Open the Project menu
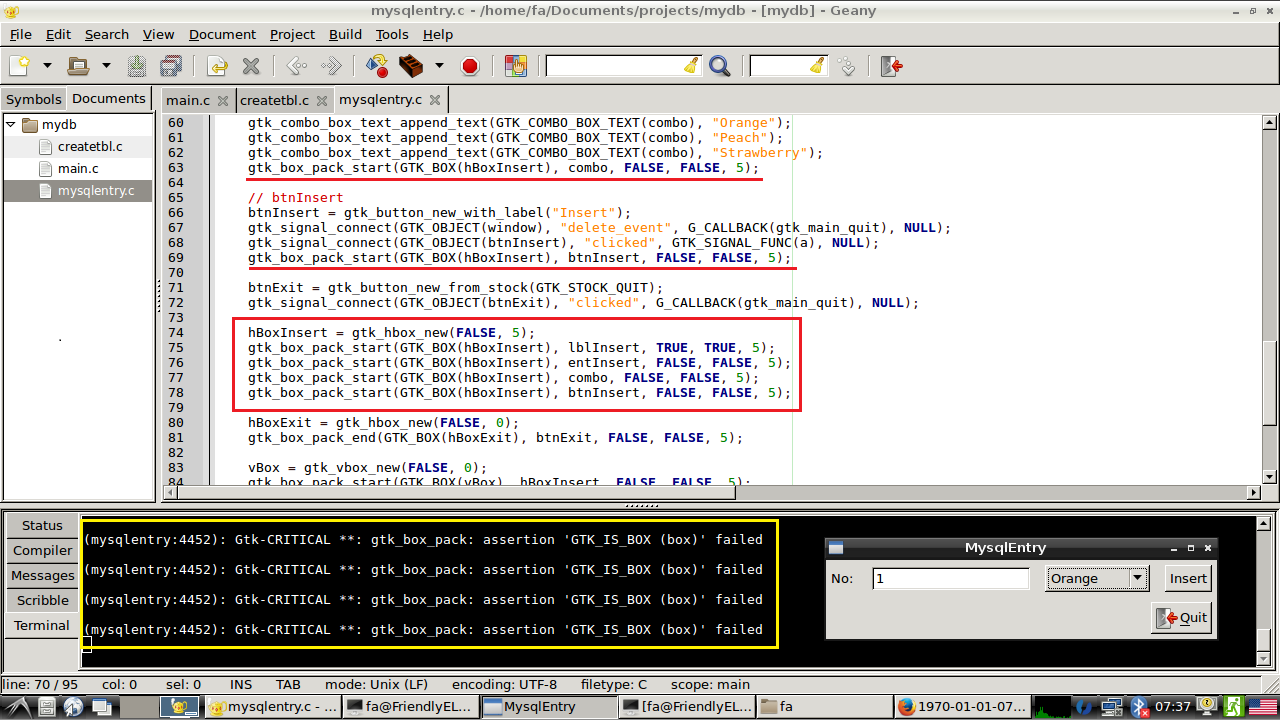 [x=292, y=34]
